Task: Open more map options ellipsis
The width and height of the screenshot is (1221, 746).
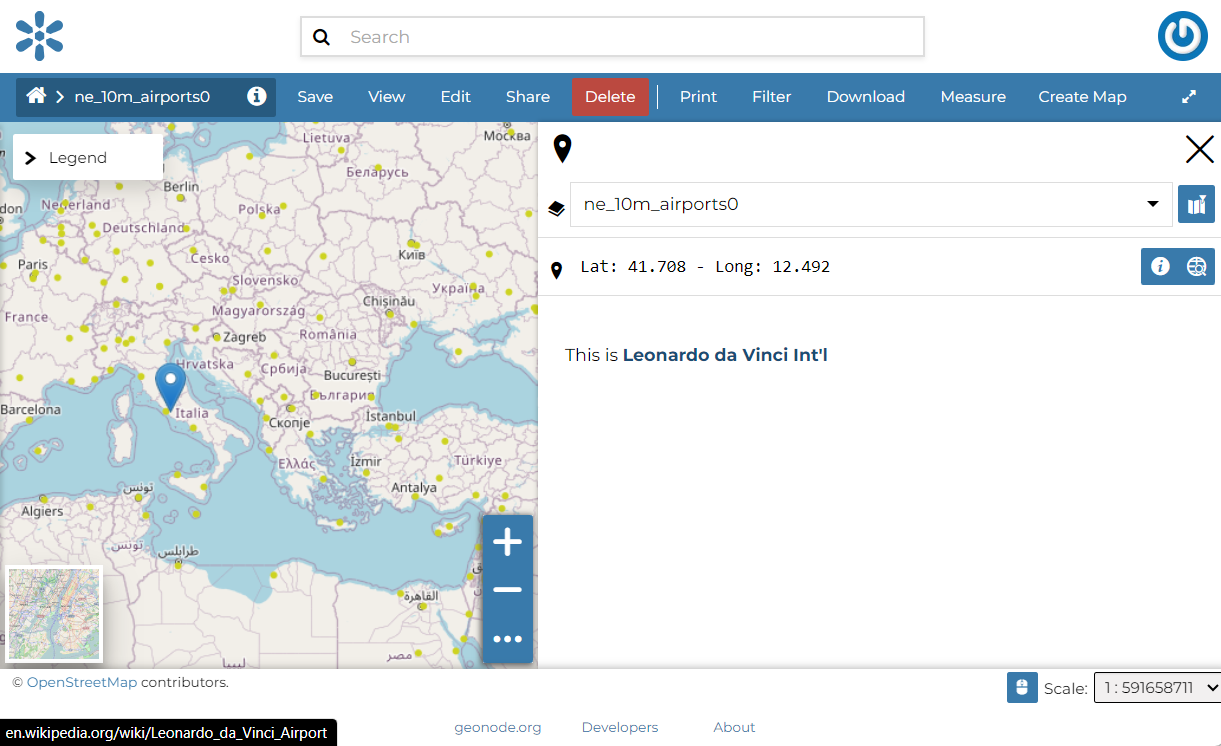Action: click(507, 639)
